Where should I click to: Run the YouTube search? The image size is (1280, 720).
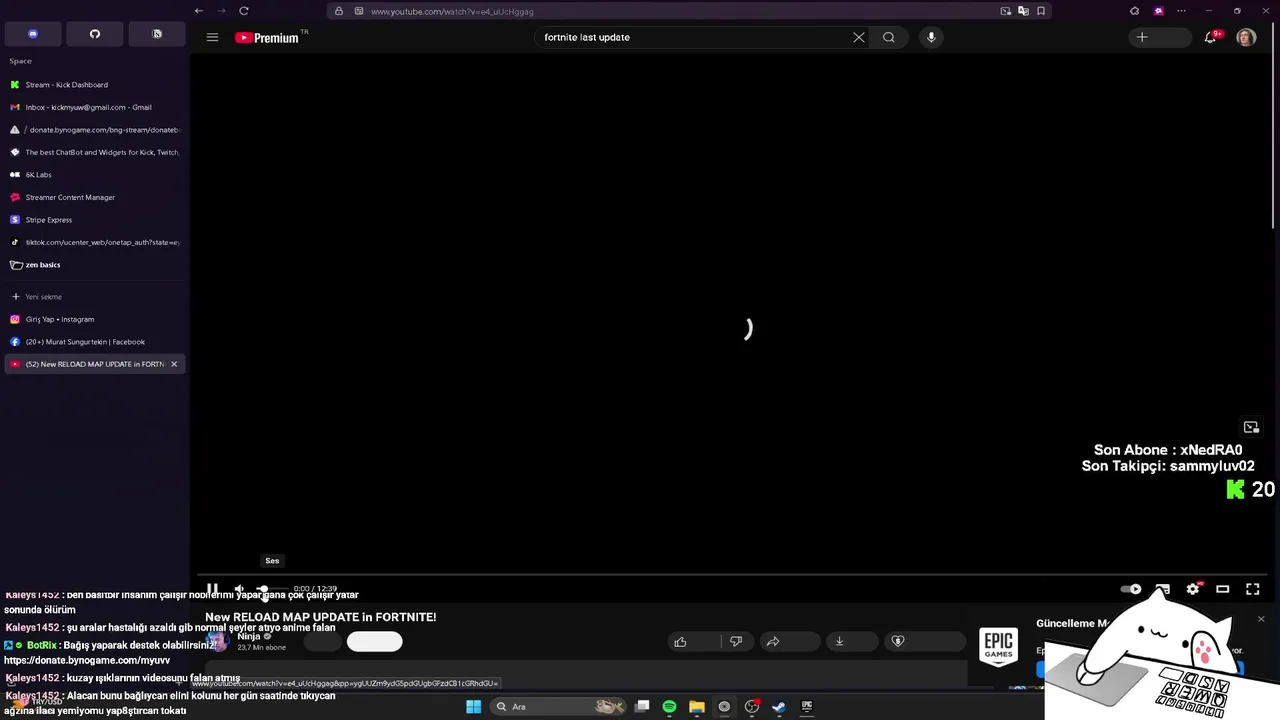tap(889, 37)
